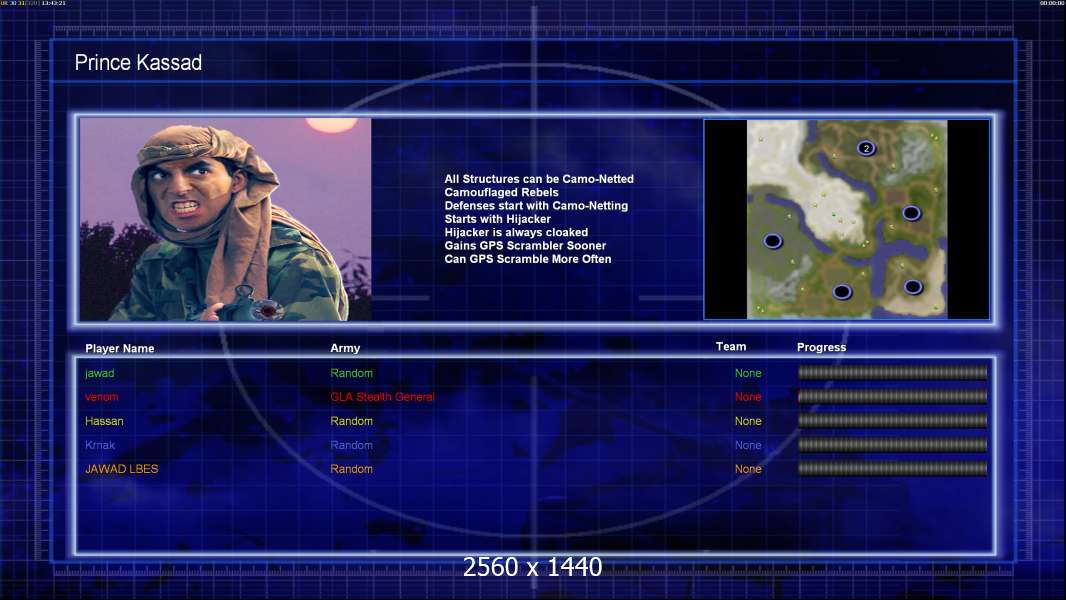The height and width of the screenshot is (600, 1066).
Task: Click the 00:00:03 timer readout
Action: pyautogui.click(x=1051, y=3)
